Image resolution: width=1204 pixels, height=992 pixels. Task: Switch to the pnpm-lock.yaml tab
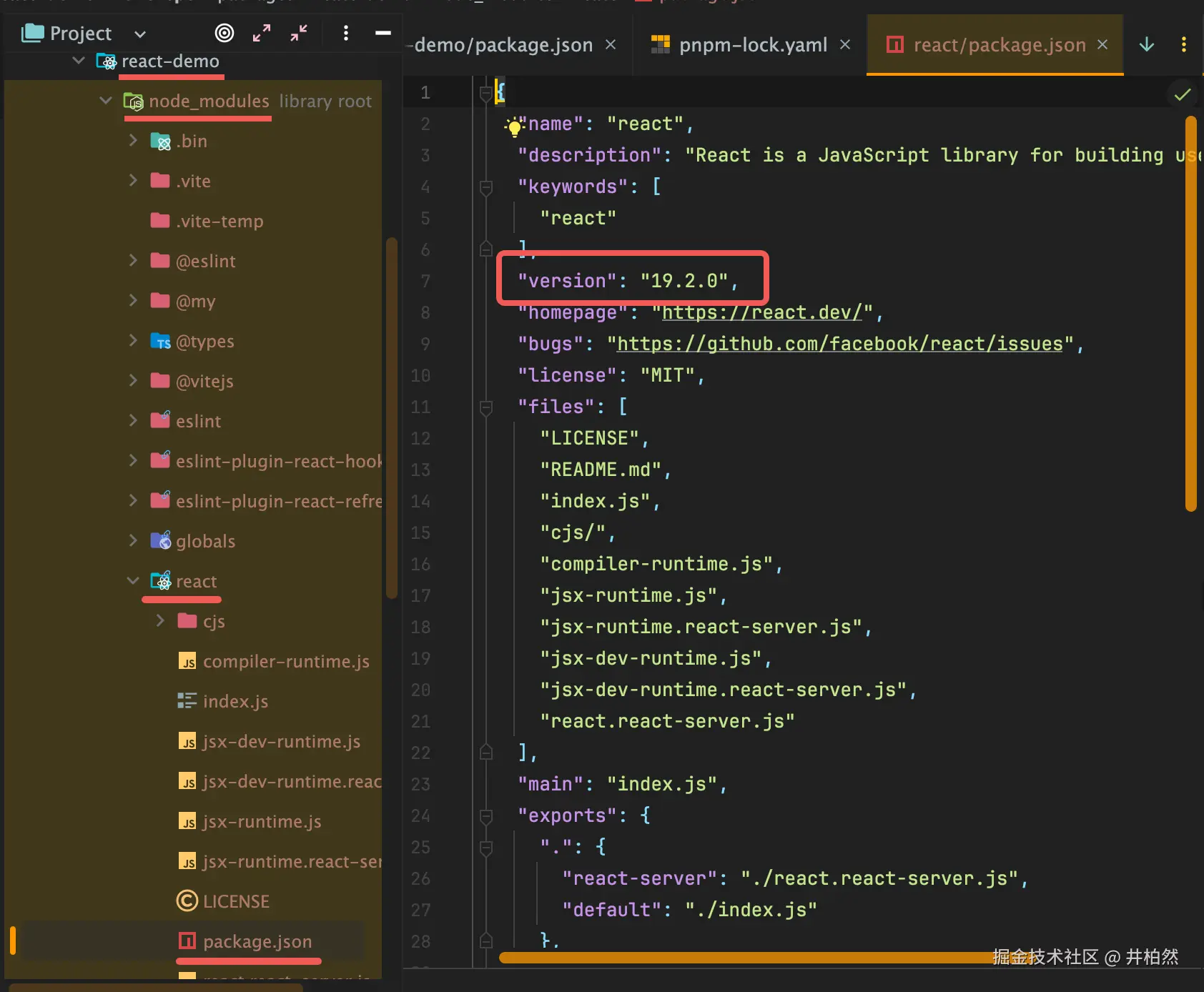click(752, 45)
